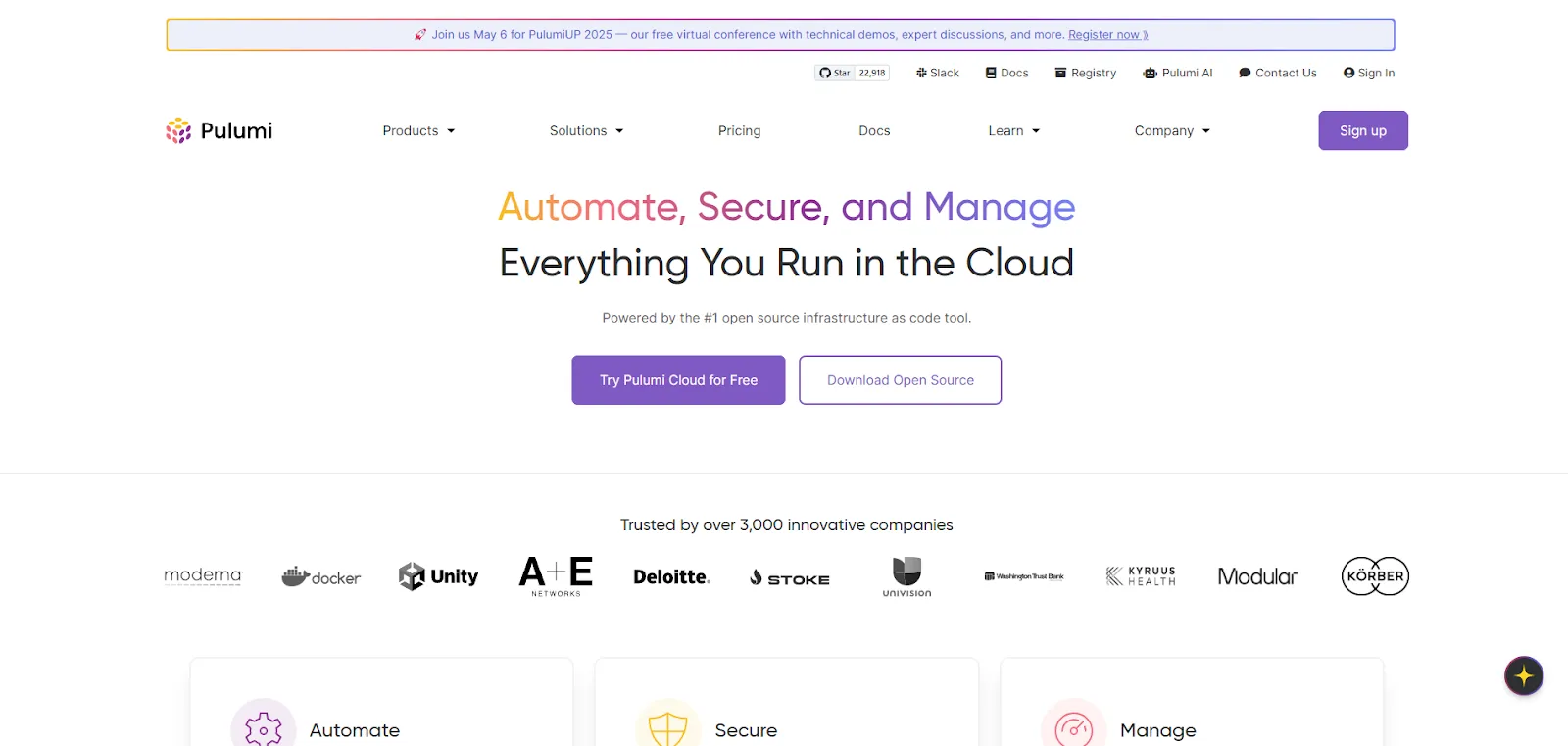The image size is (1568, 746).
Task: Click the A+E Networks logo
Action: (x=556, y=576)
